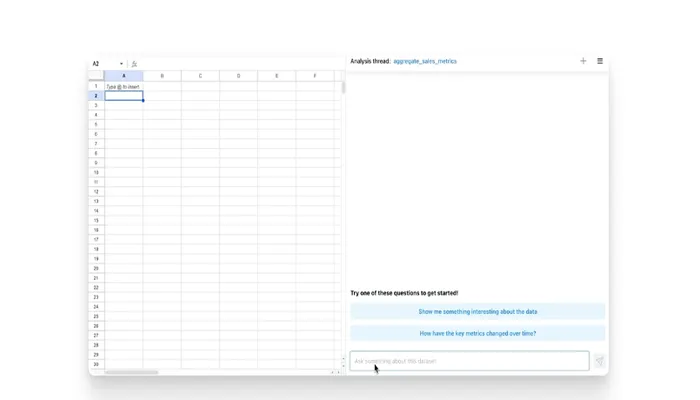700x400 pixels.
Task: Expand the A2 name box dropdown arrow
Action: [x=121, y=64]
